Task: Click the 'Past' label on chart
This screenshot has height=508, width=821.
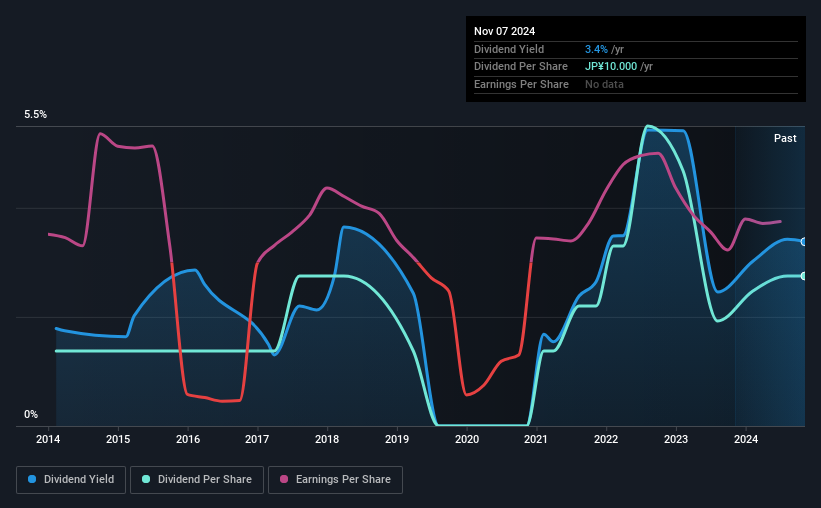Action: click(x=785, y=138)
